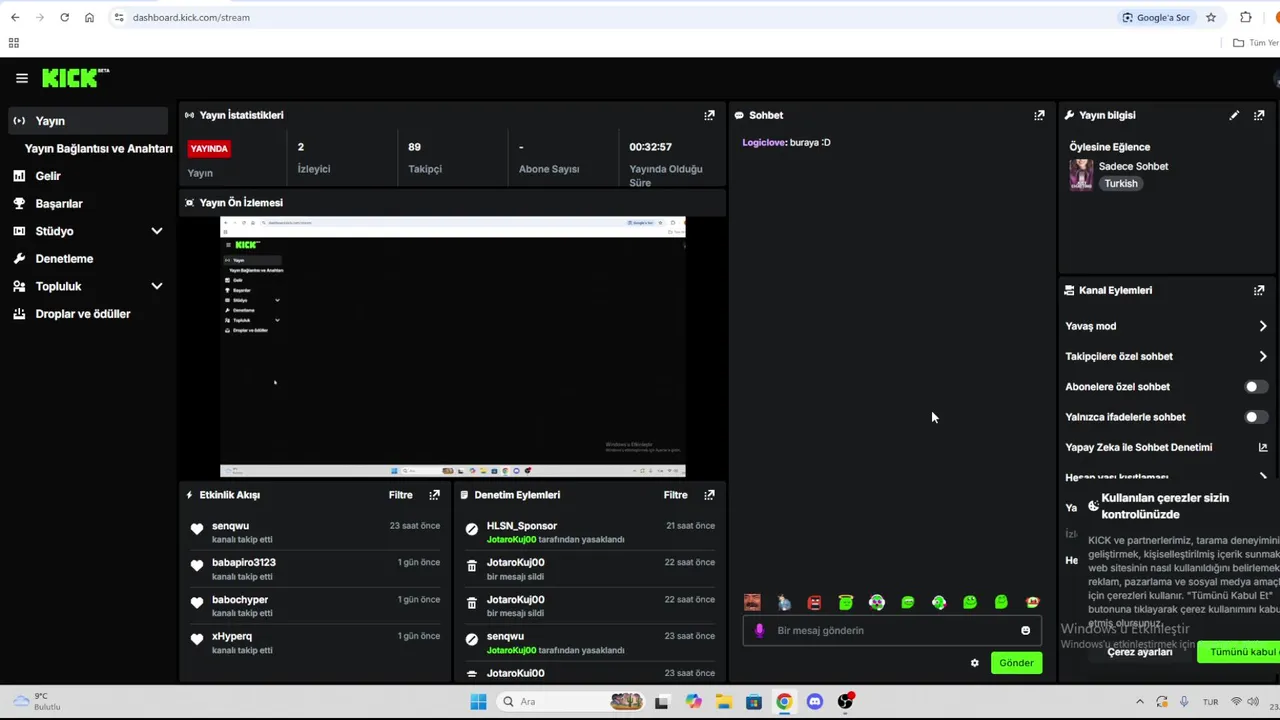Open Filtre in Denetim Eylemleri panel

click(675, 495)
